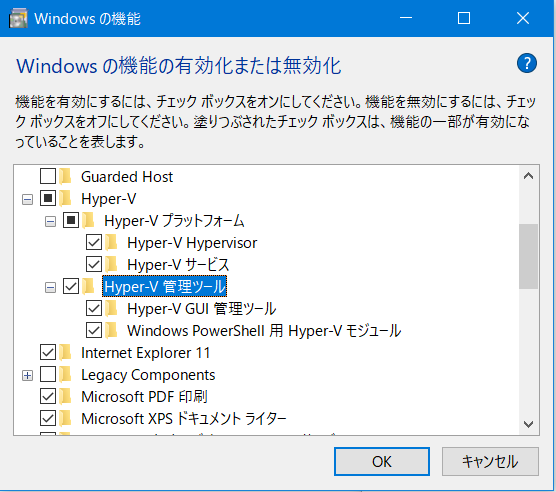
Task: Collapse the Hyper-V プラットフォーム node
Action: point(50,222)
